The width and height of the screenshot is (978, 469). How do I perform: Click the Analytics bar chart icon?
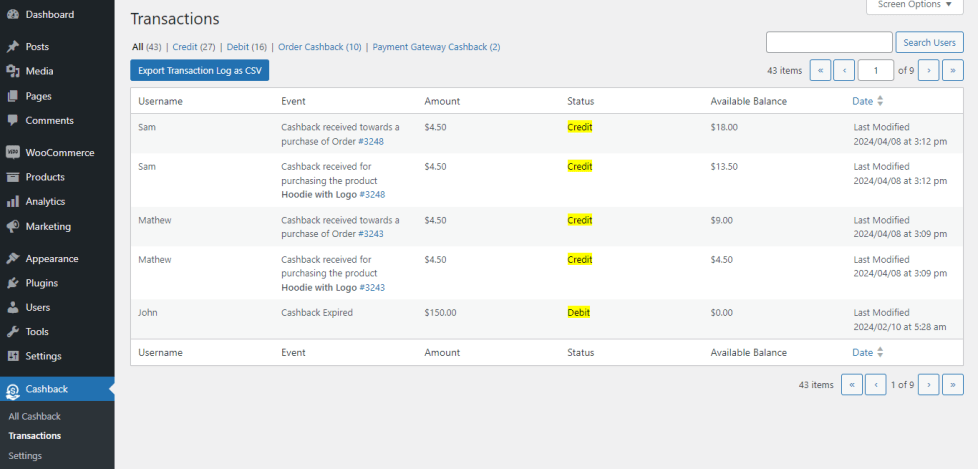coord(12,202)
